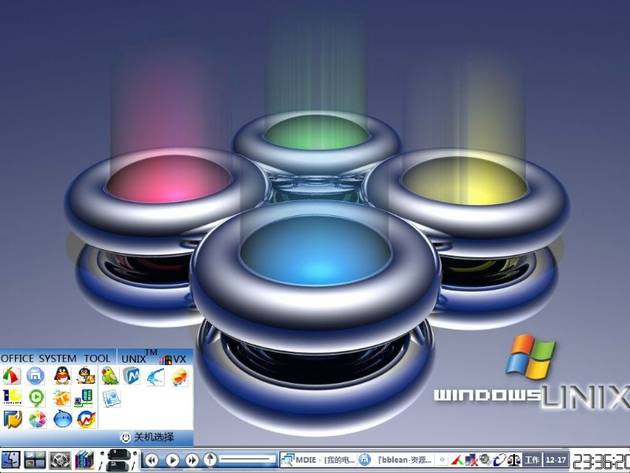Viewport: 630px width, 473px height.
Task: Click play in the taskbar media player
Action: click(x=172, y=460)
